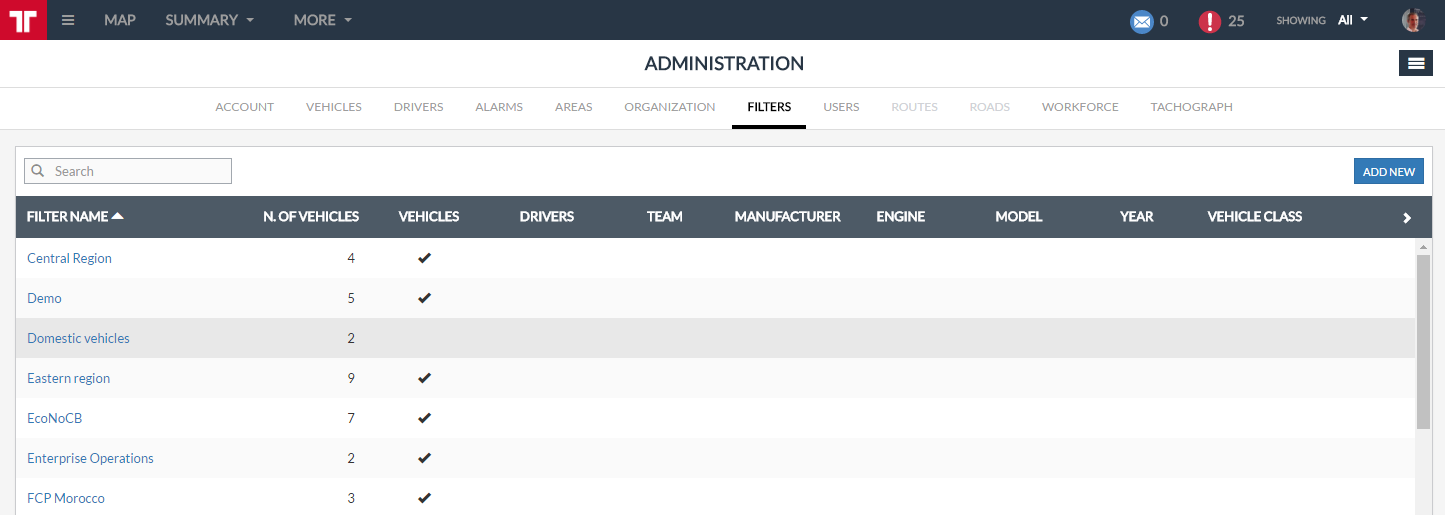The width and height of the screenshot is (1445, 515).
Task: Open the Showing All dropdown
Action: tap(1352, 20)
